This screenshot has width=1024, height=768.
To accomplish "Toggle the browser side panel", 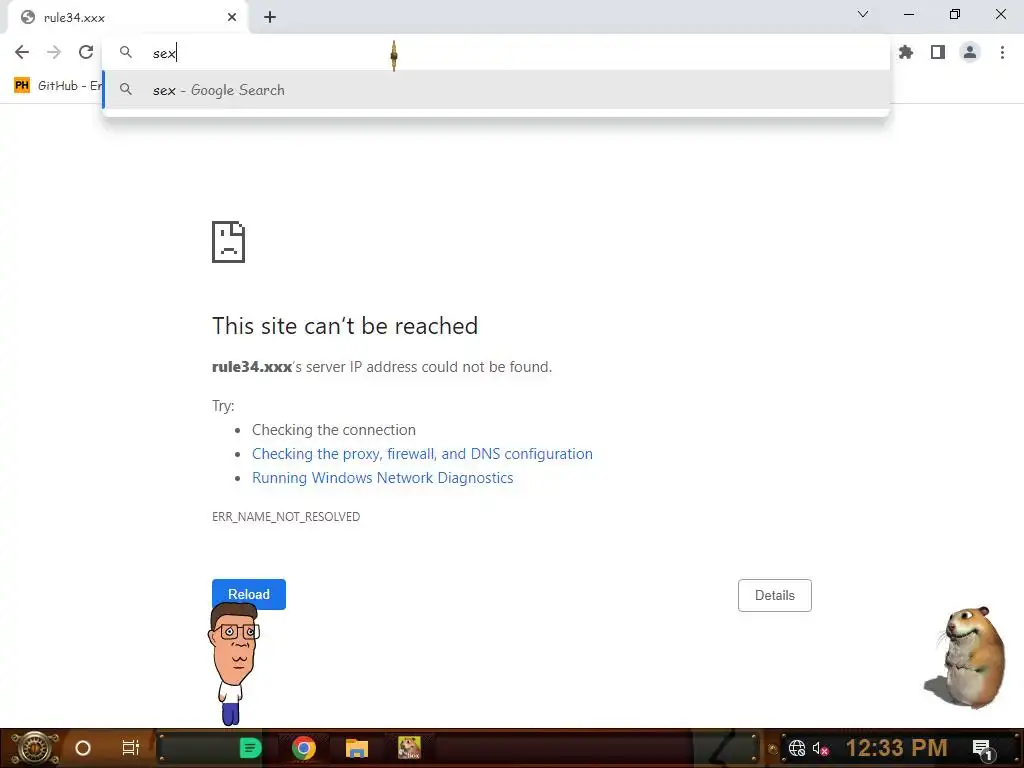I will pyautogui.click(x=938, y=52).
